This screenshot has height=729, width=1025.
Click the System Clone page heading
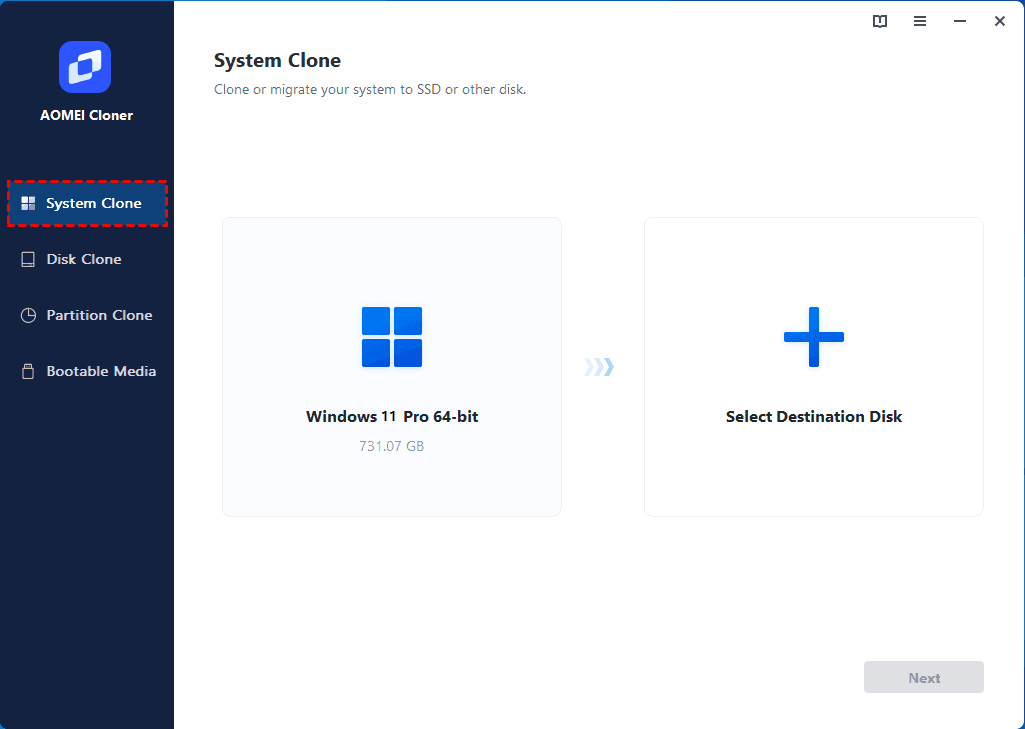277,60
